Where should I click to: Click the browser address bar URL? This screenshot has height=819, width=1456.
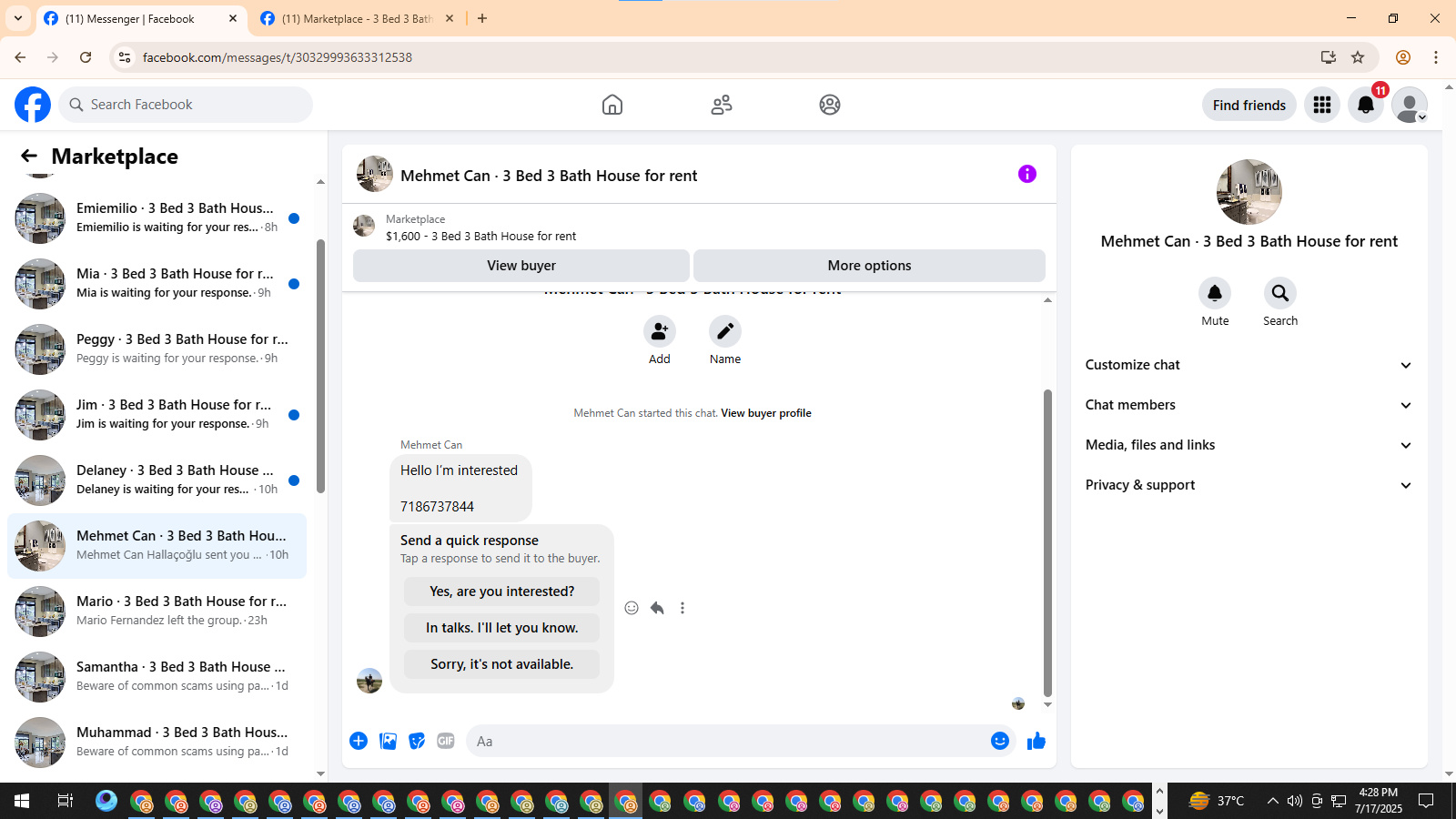(278, 57)
